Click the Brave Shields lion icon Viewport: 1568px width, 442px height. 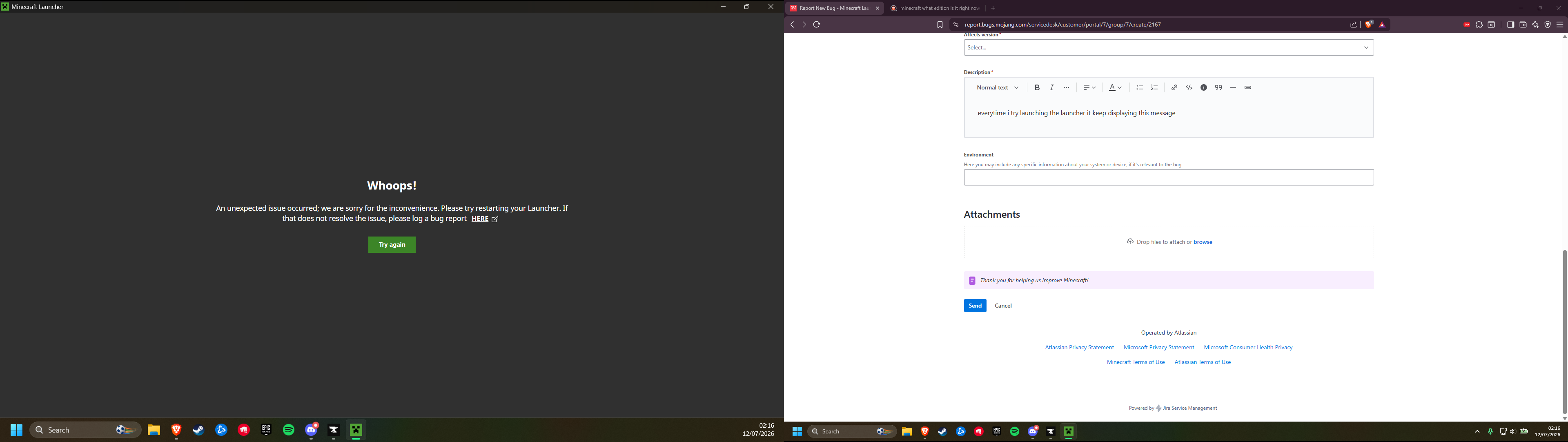point(1368,25)
